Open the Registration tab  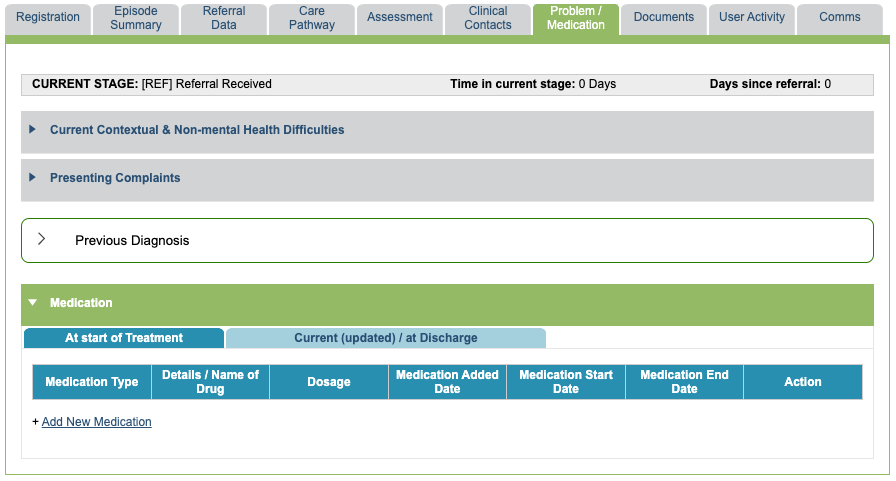48,18
